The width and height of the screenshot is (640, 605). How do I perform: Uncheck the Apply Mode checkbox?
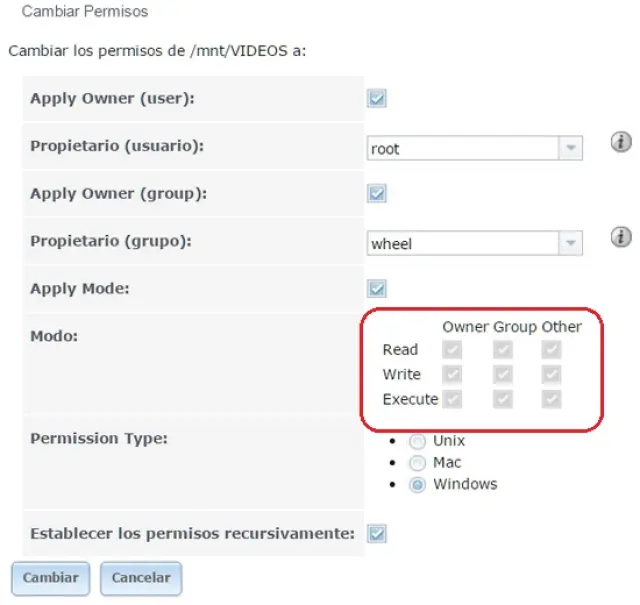point(377,289)
